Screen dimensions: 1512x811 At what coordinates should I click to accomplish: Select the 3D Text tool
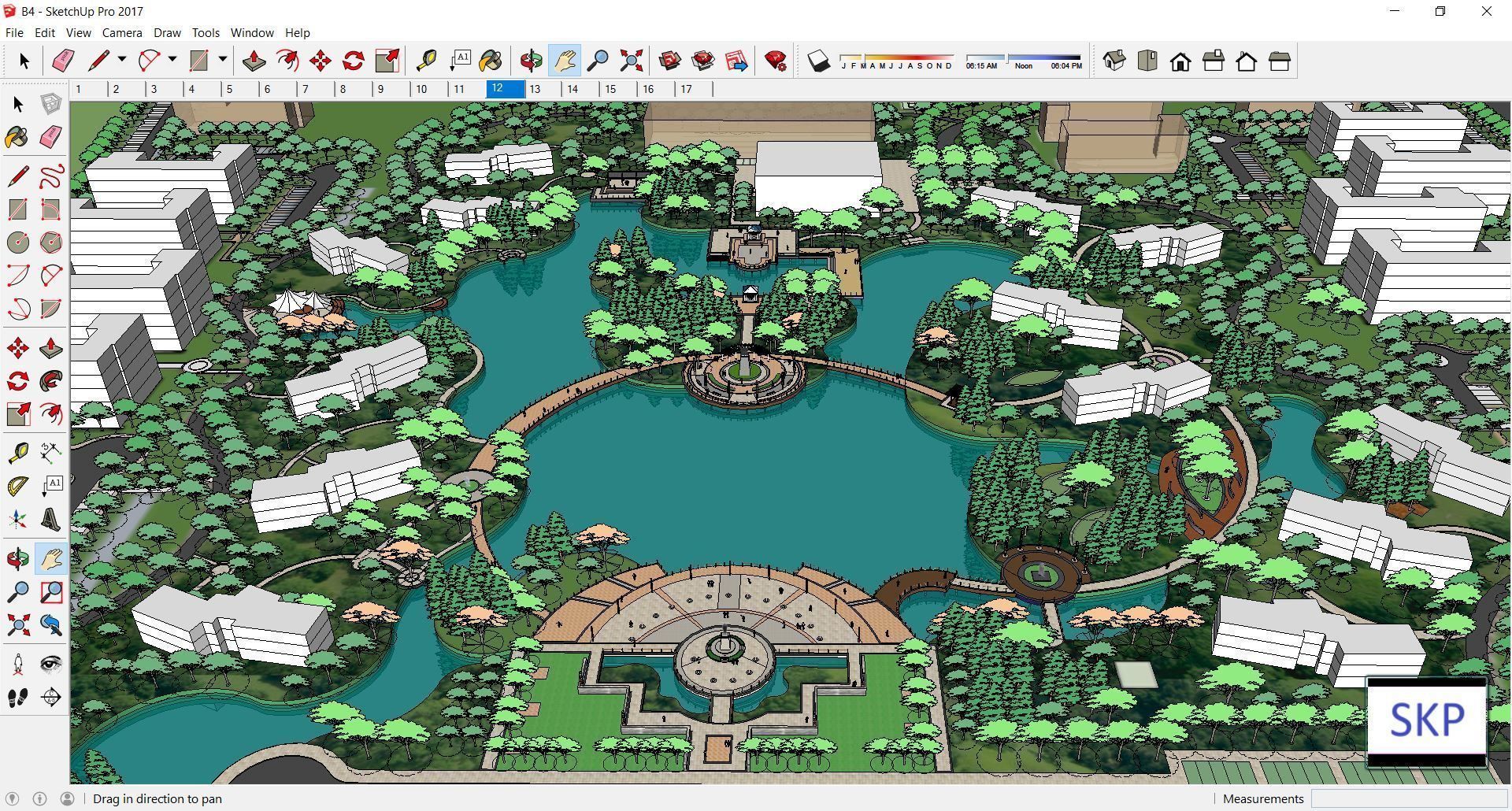coord(50,519)
